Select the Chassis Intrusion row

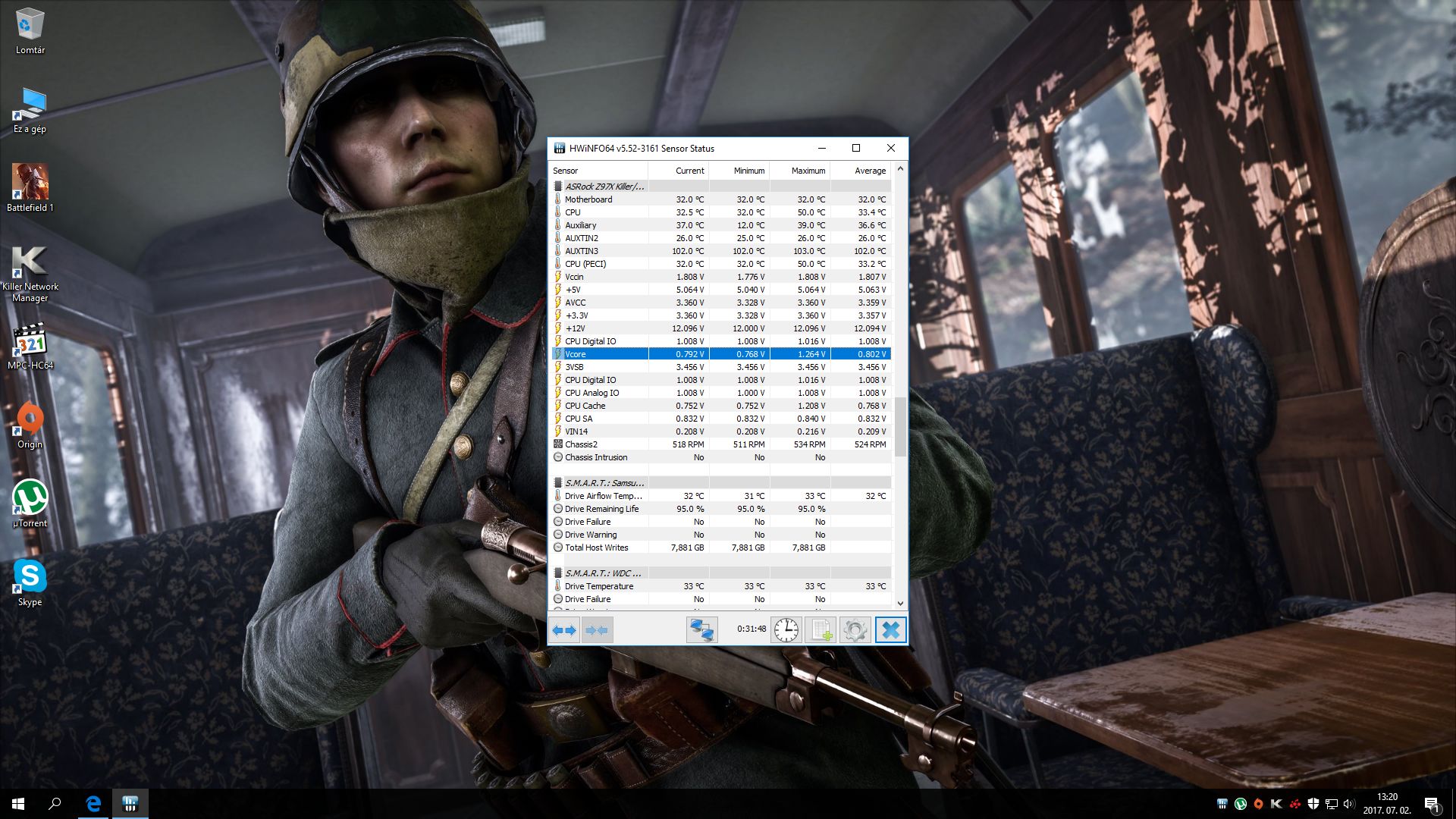pos(720,457)
